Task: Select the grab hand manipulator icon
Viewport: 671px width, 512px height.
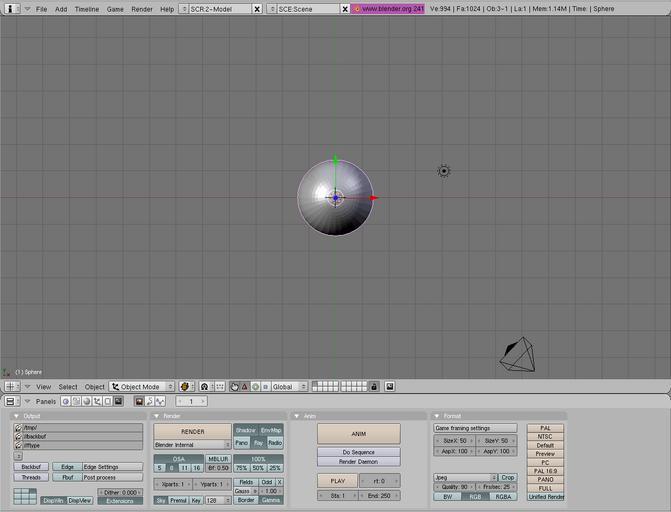Action: pos(234,386)
